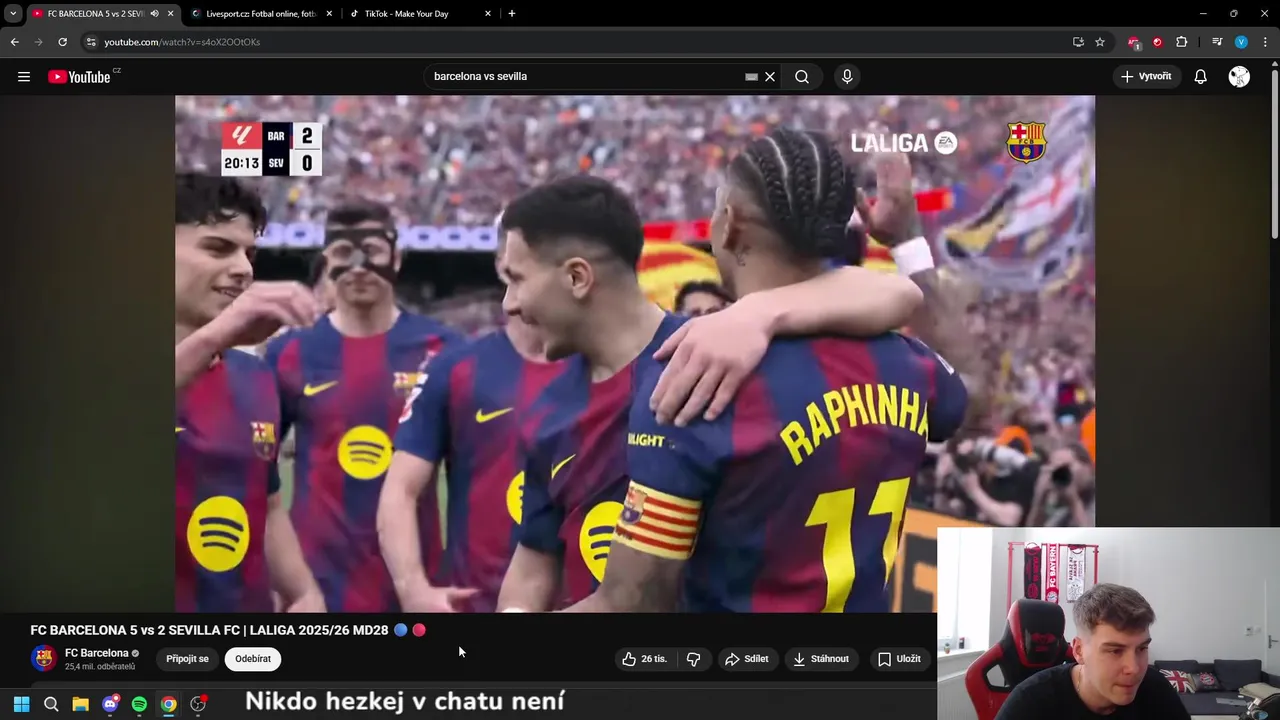Click the address bar URL
The height and width of the screenshot is (720, 1280).
coord(182,42)
